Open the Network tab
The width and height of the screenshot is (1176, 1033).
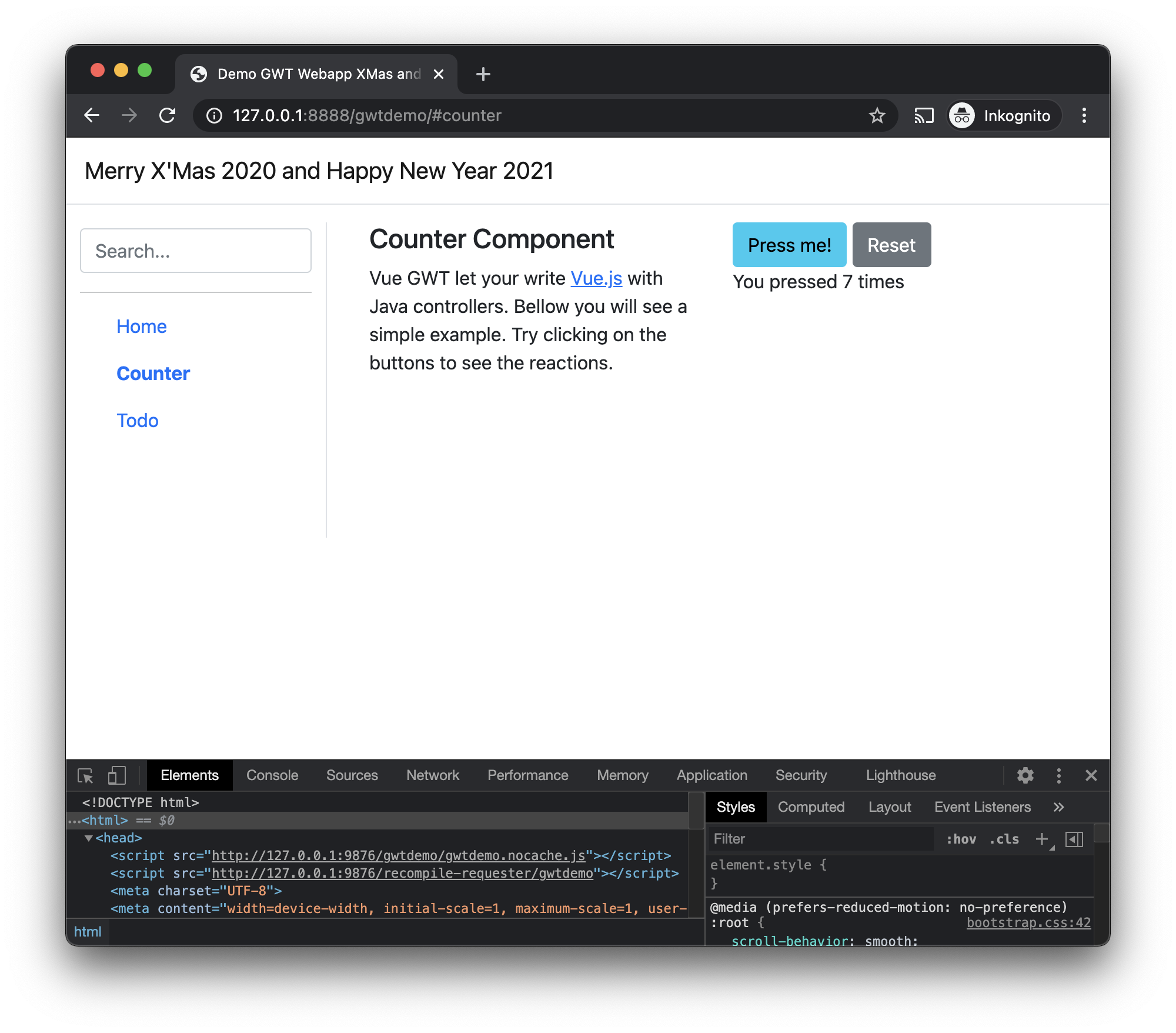[x=433, y=775]
